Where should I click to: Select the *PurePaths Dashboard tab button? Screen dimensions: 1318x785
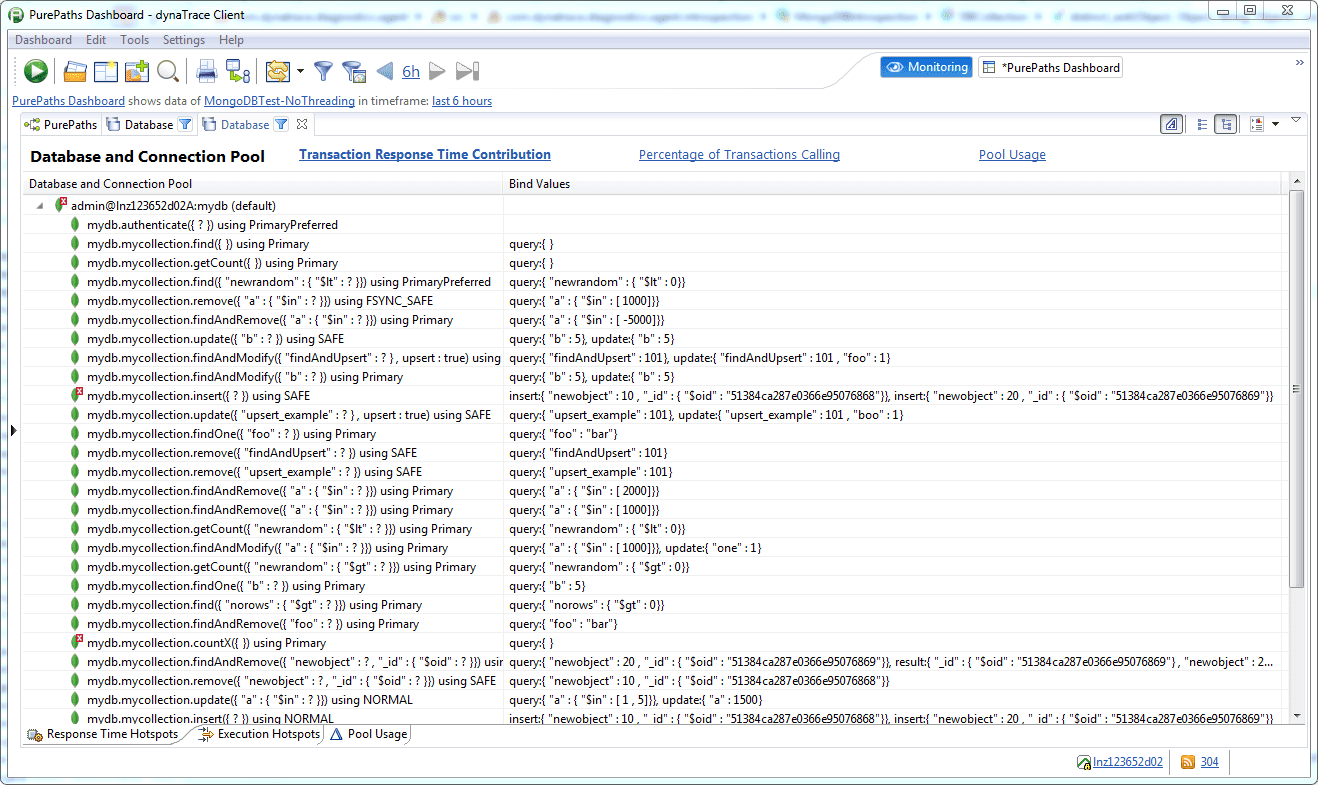1051,67
